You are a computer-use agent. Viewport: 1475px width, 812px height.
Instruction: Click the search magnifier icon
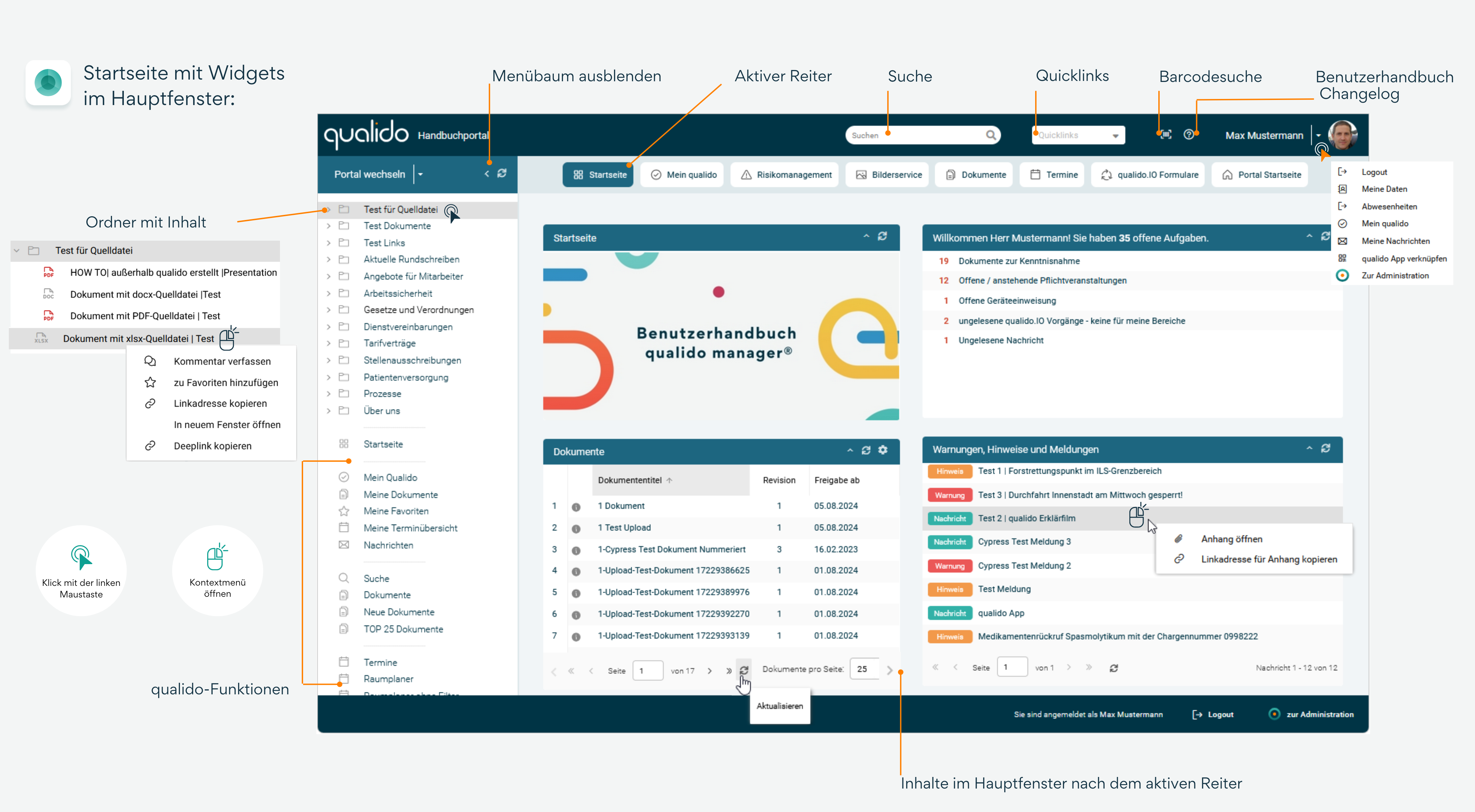pyautogui.click(x=991, y=135)
